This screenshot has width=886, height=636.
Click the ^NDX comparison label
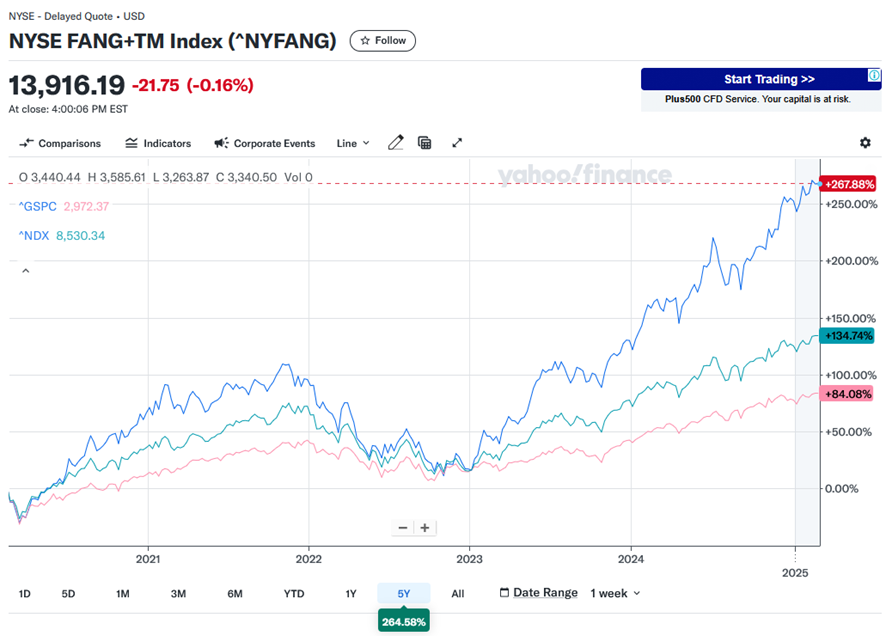click(x=34, y=236)
